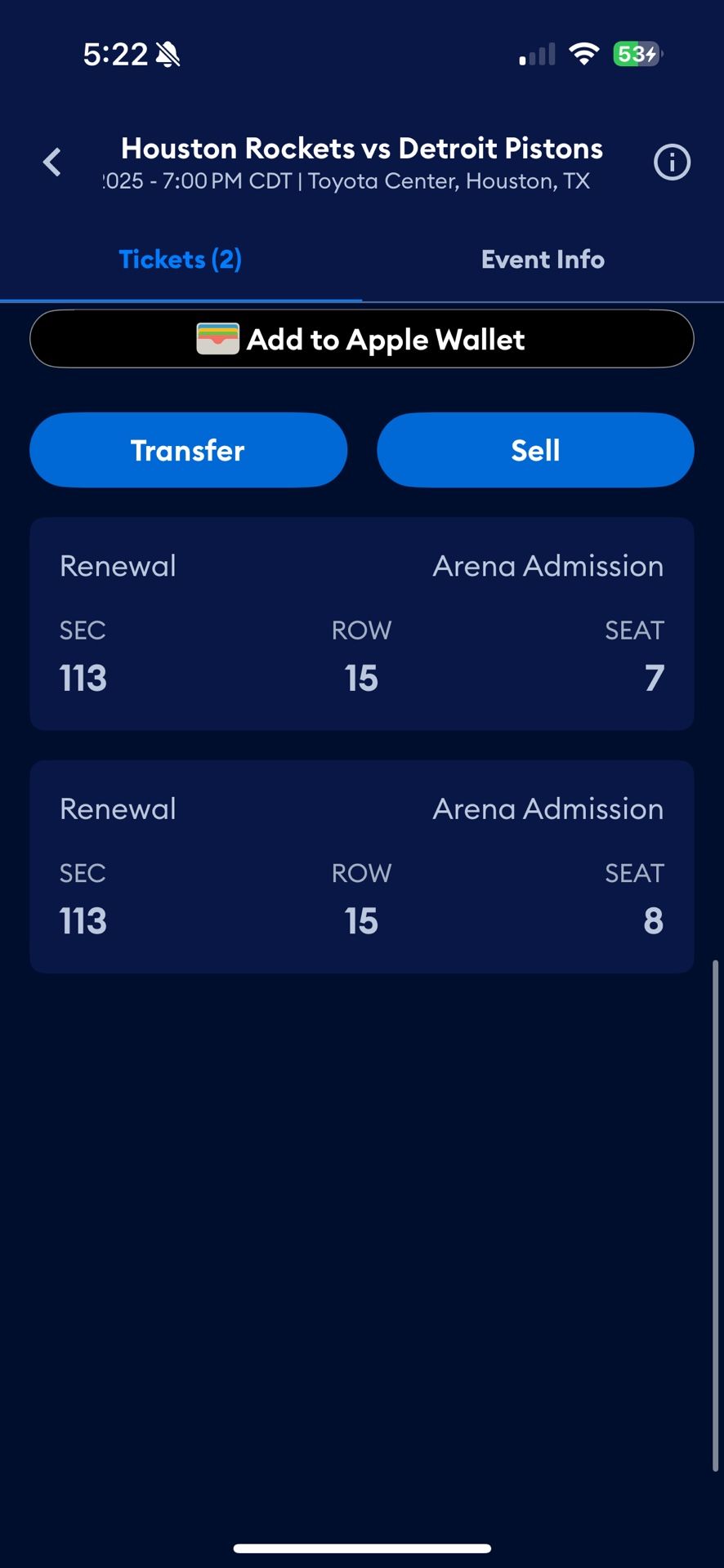
Task: Tap the home indicator bar
Action: coord(362,1548)
